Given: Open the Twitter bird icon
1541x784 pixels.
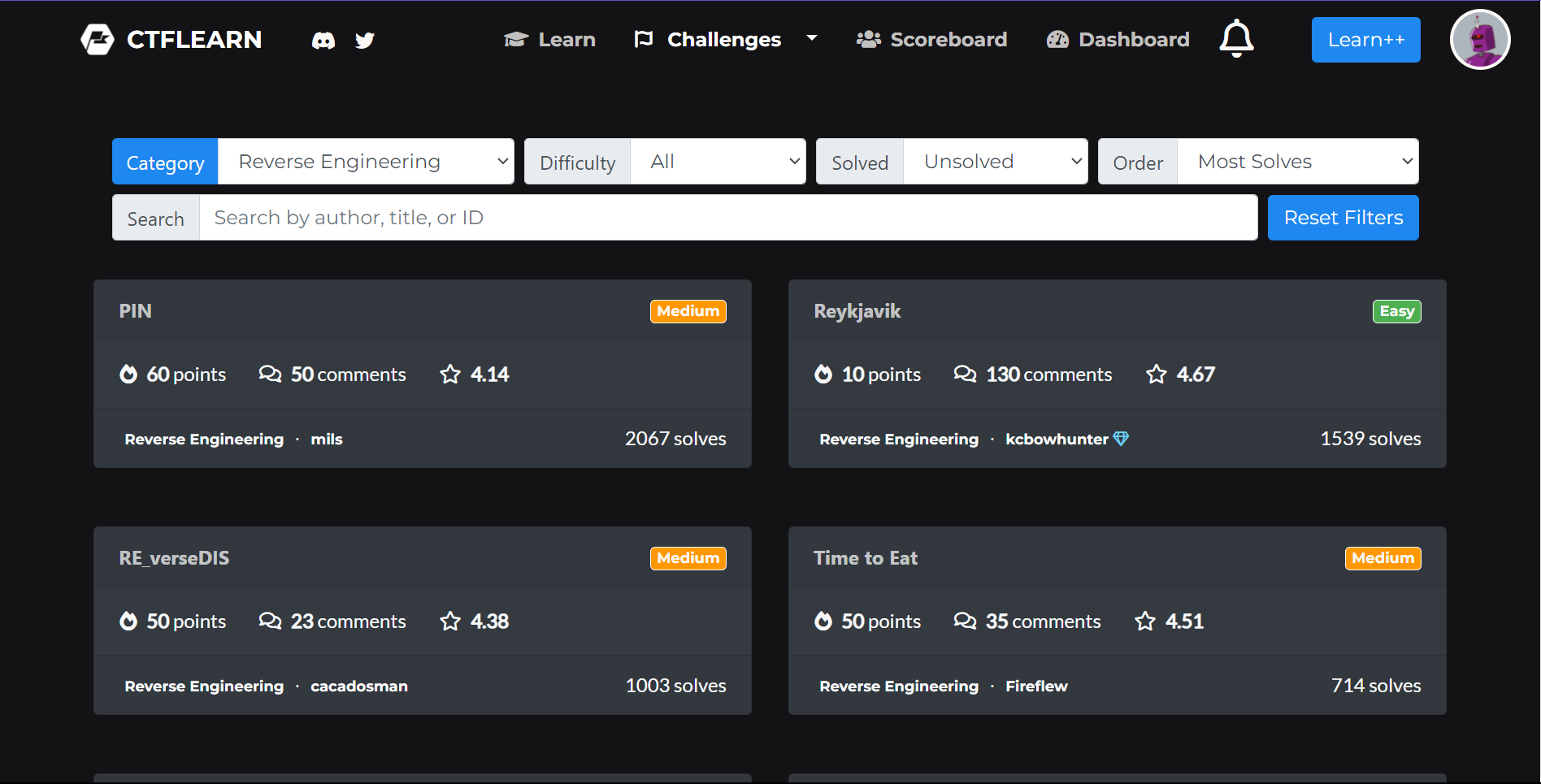Looking at the screenshot, I should pyautogui.click(x=365, y=41).
